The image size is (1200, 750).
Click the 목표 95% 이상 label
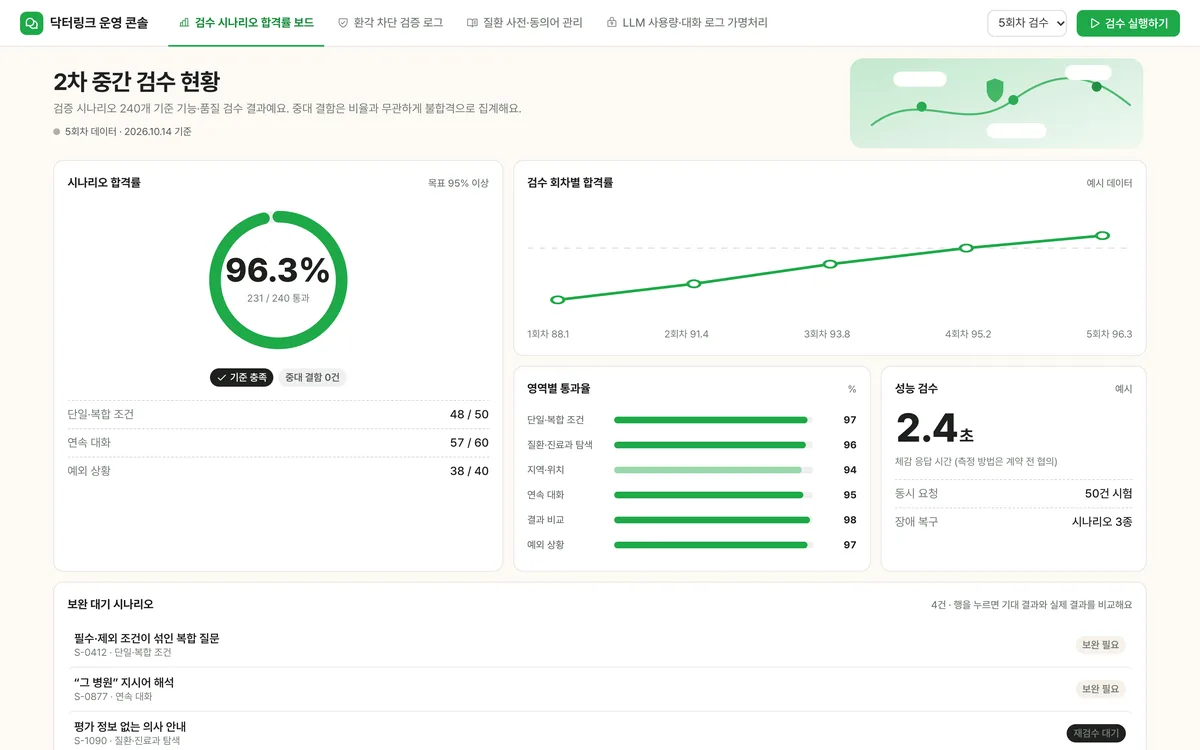pos(458,183)
